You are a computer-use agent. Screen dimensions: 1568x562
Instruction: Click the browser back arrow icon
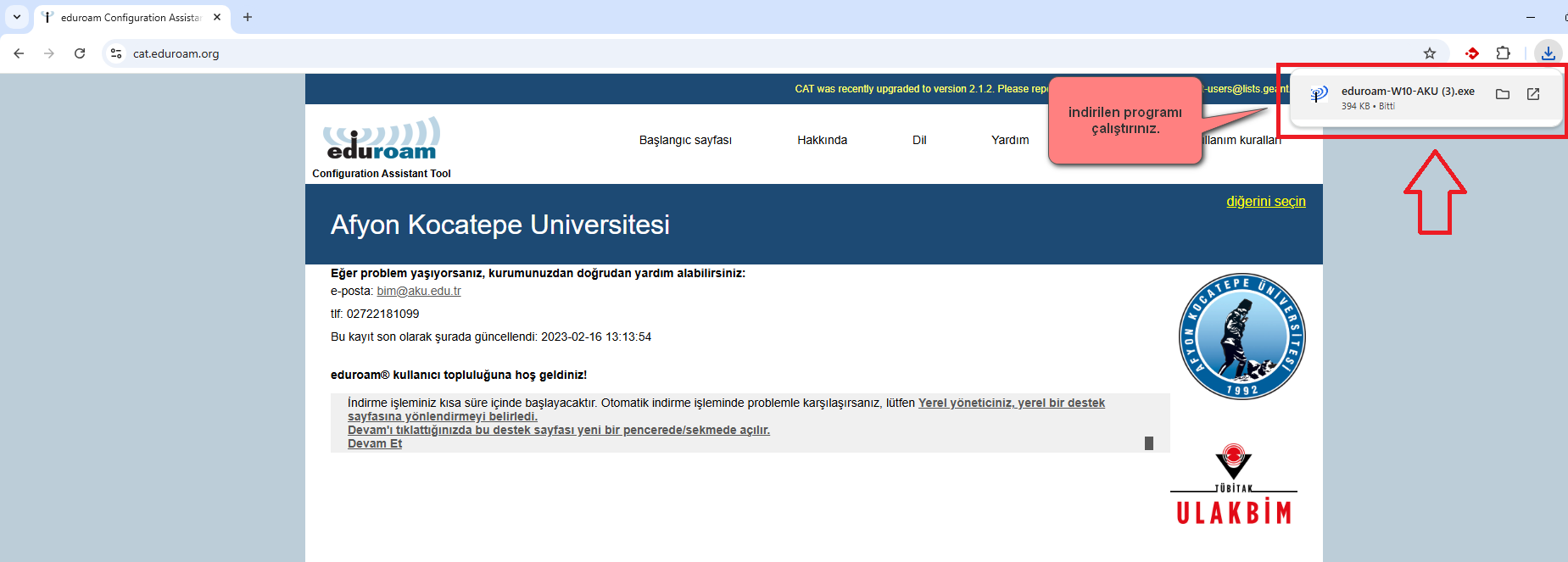tap(19, 53)
